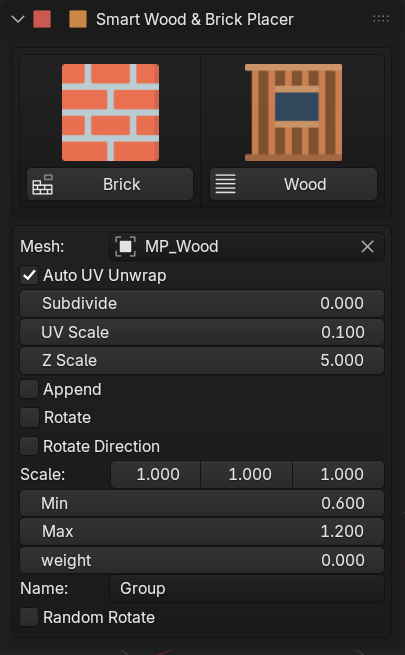
Task: Disable Auto UV Unwrap checkbox
Action: click(x=29, y=275)
